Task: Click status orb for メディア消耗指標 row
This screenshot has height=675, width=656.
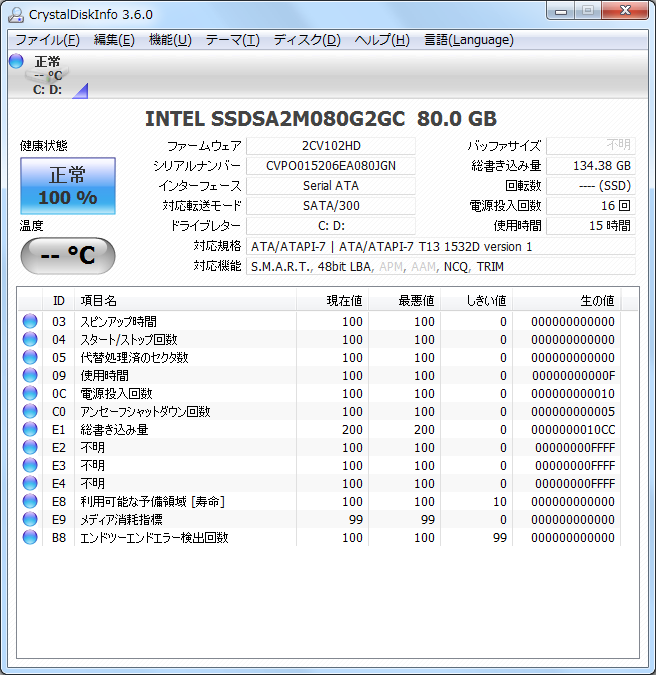Action: click(30, 519)
